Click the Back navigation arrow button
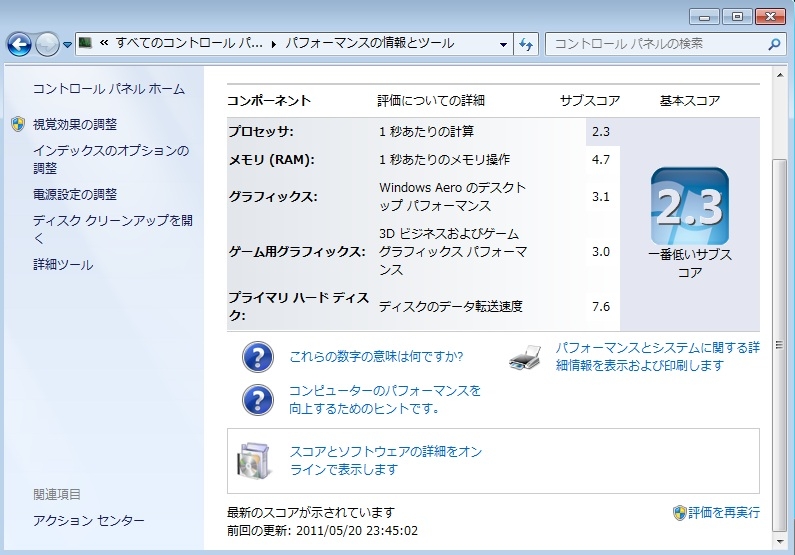Image resolution: width=795 pixels, height=555 pixels. pos(20,44)
